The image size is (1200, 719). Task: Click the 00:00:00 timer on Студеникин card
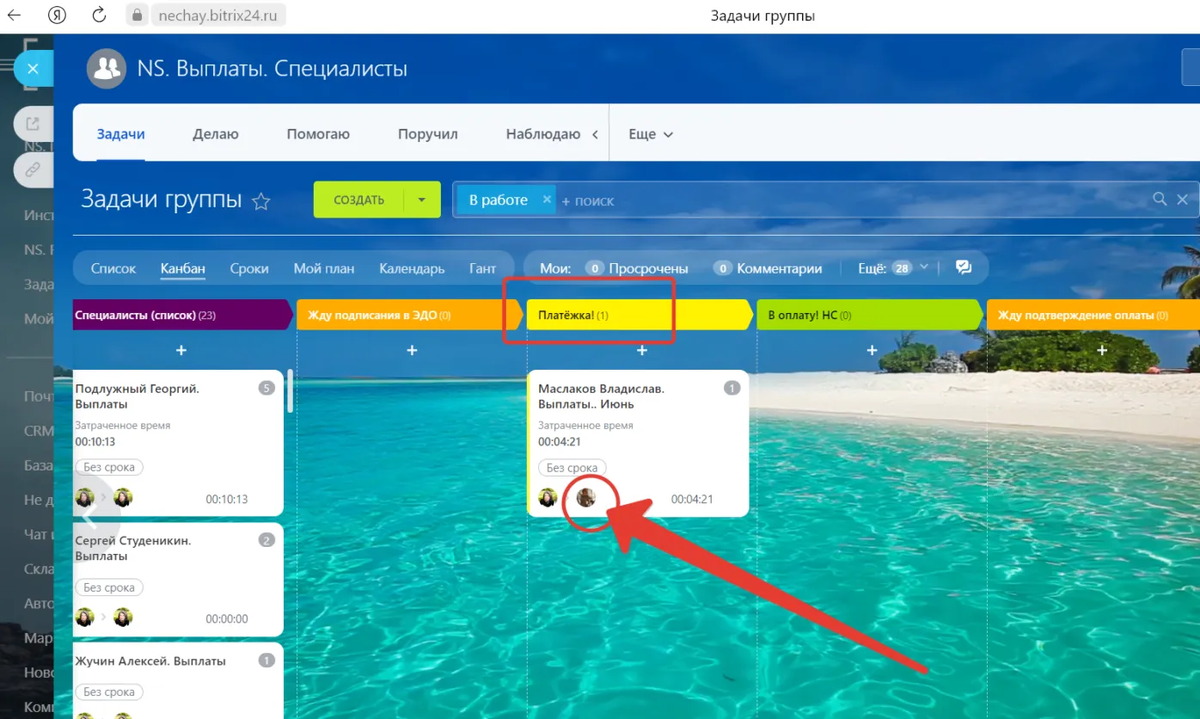[227, 619]
